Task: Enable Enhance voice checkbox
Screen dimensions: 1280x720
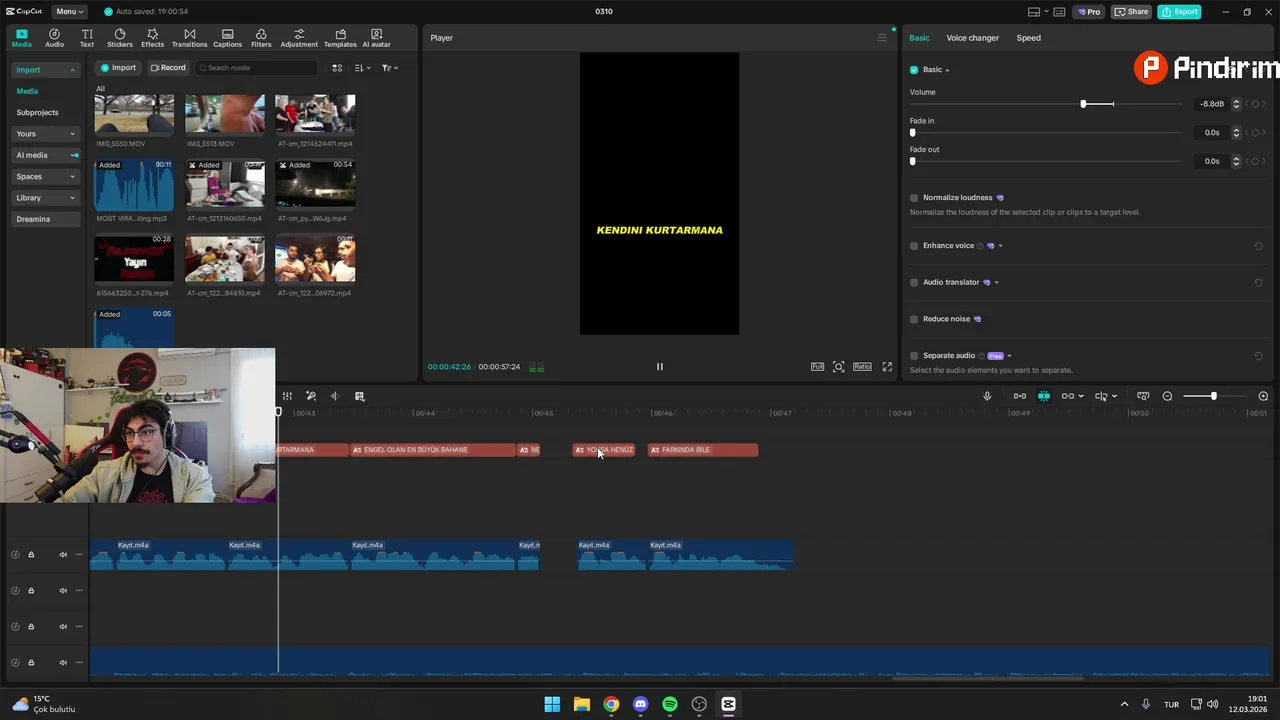Action: [914, 246]
